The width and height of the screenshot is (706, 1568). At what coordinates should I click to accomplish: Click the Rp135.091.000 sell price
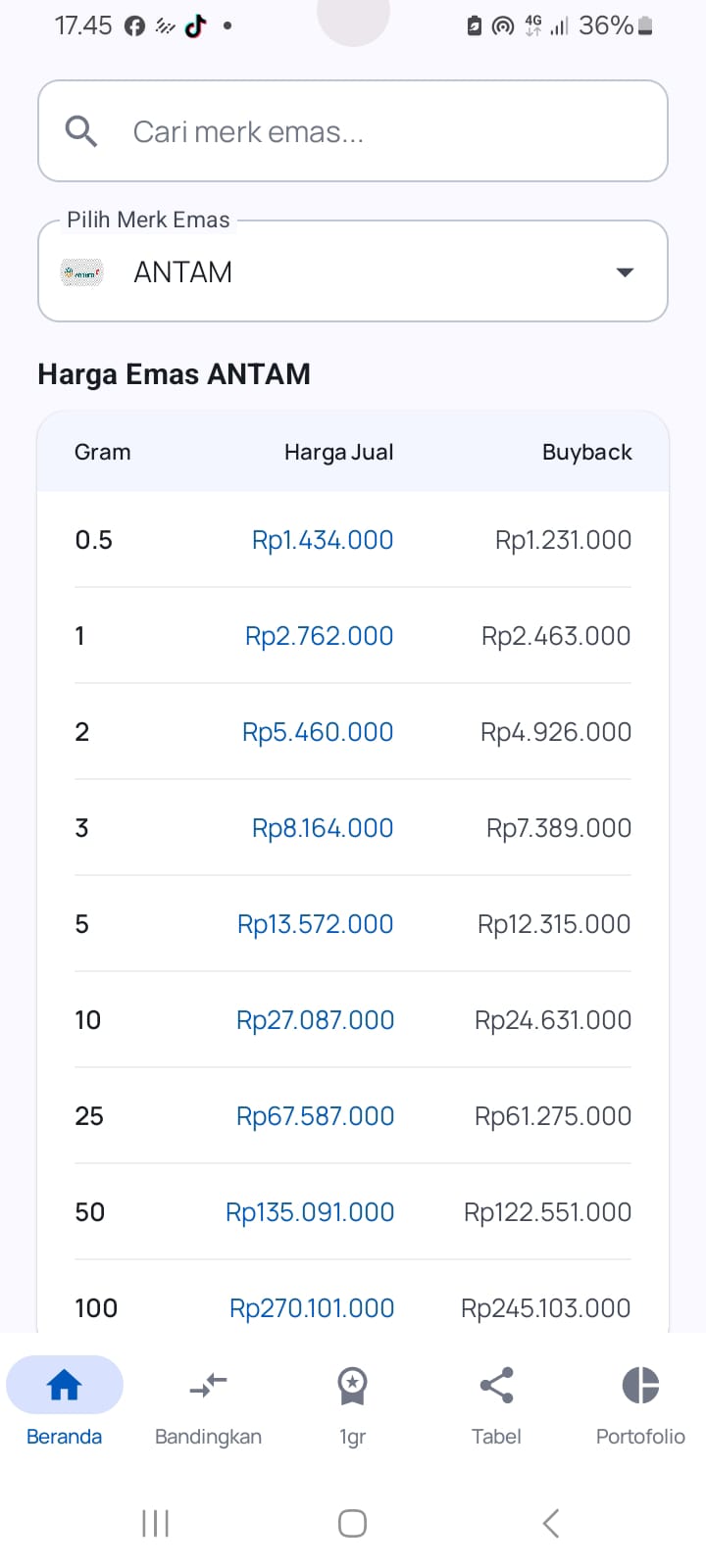(x=310, y=1212)
